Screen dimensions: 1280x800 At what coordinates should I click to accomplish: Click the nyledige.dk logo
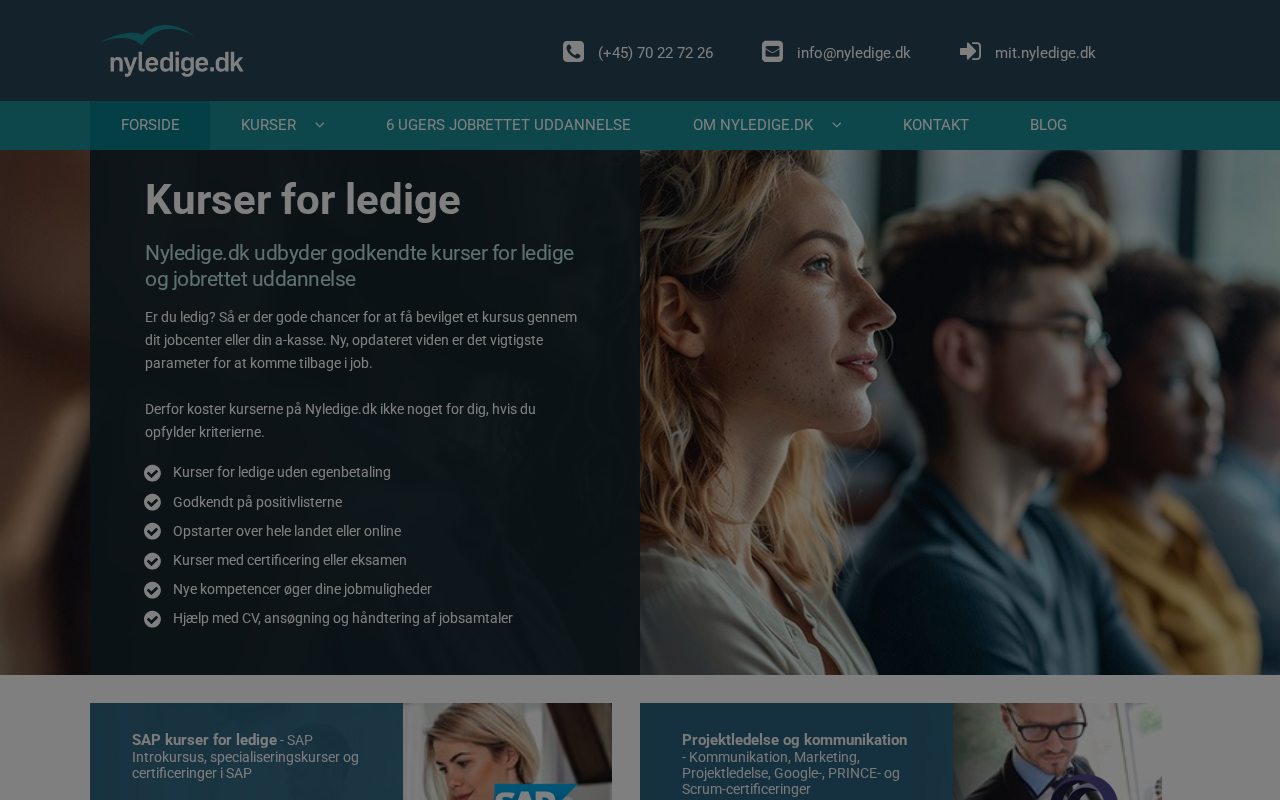(x=172, y=51)
